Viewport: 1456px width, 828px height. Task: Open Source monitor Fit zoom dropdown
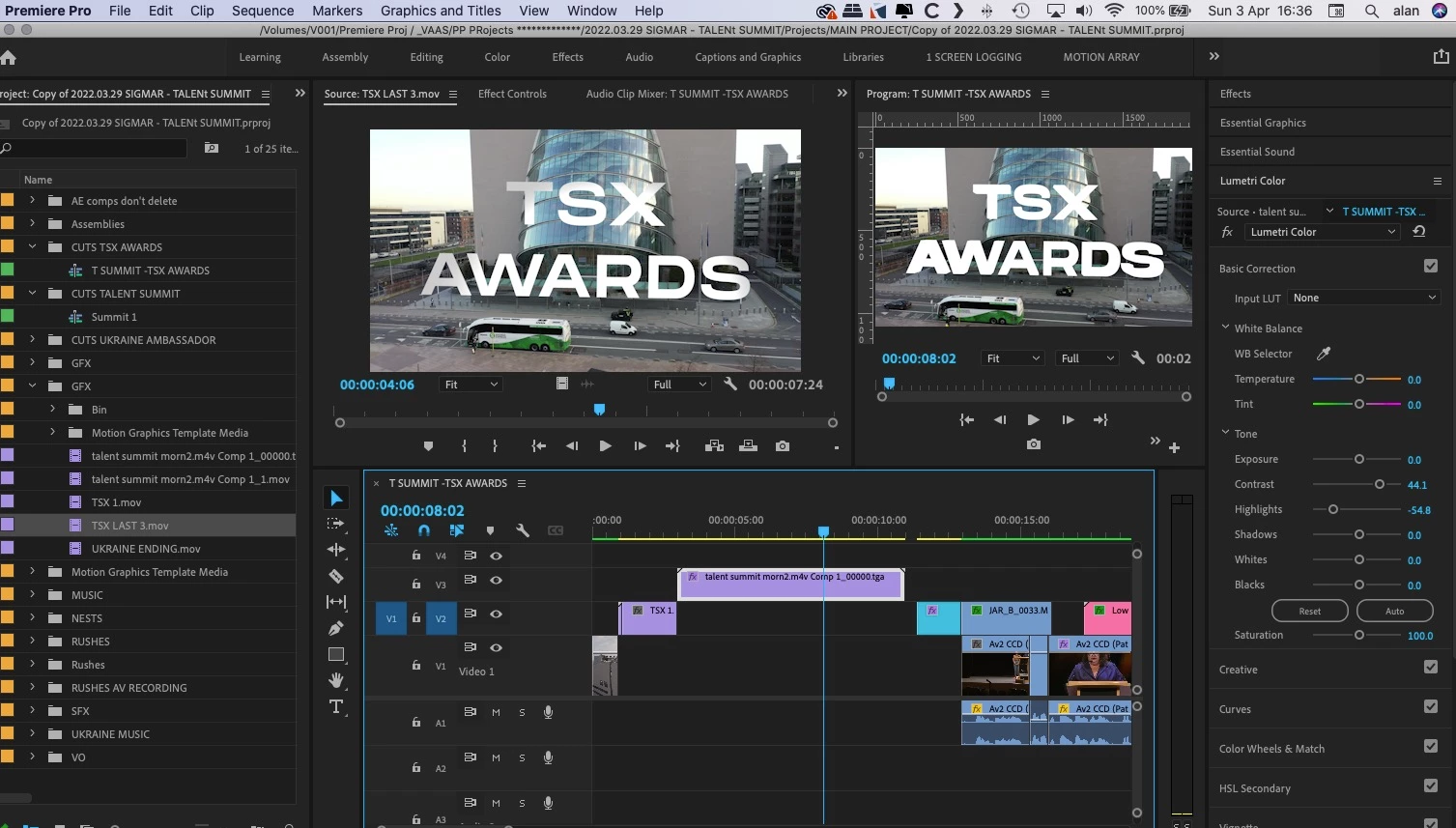pos(471,385)
